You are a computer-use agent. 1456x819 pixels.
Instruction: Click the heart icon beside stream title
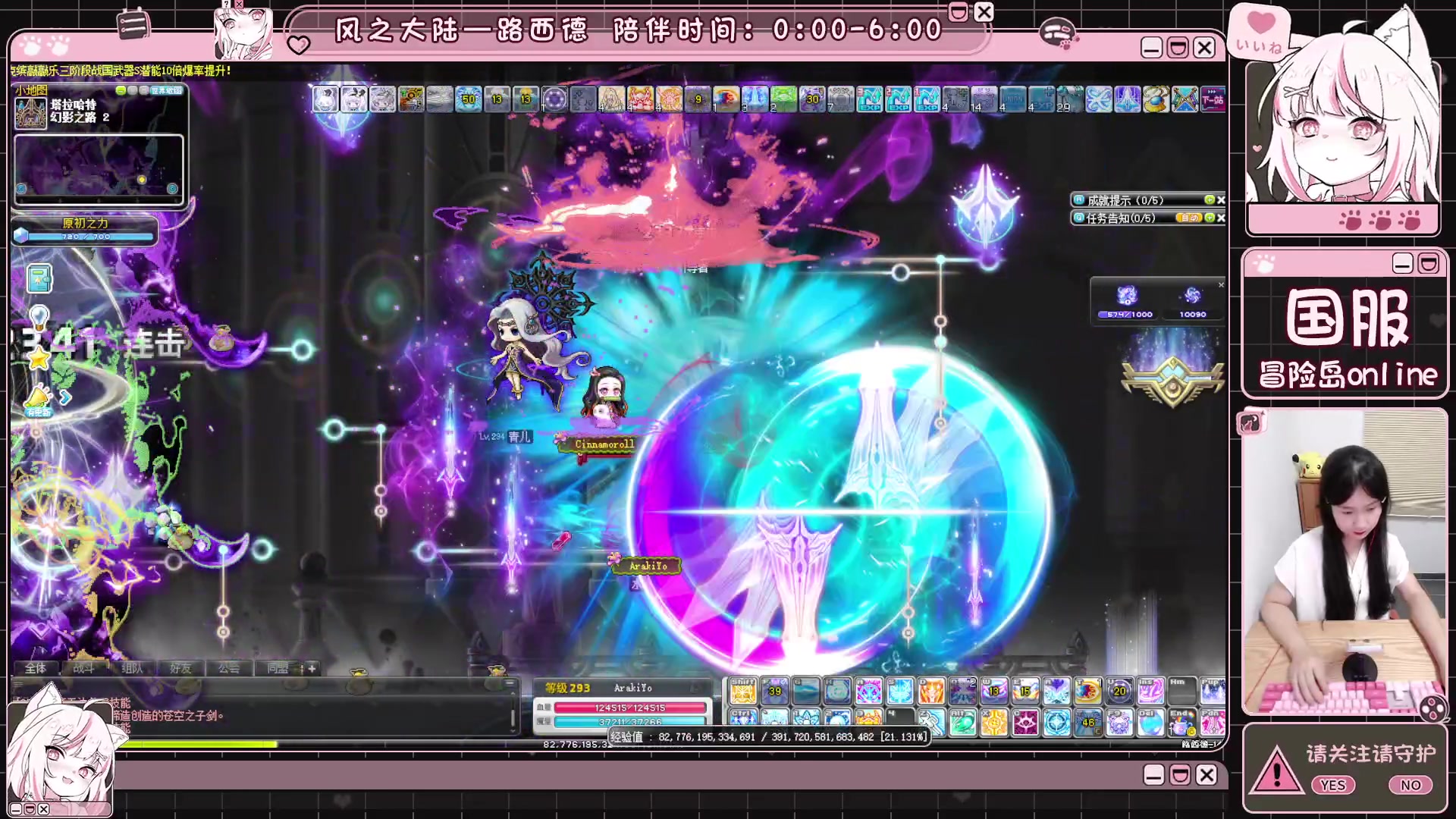[299, 45]
